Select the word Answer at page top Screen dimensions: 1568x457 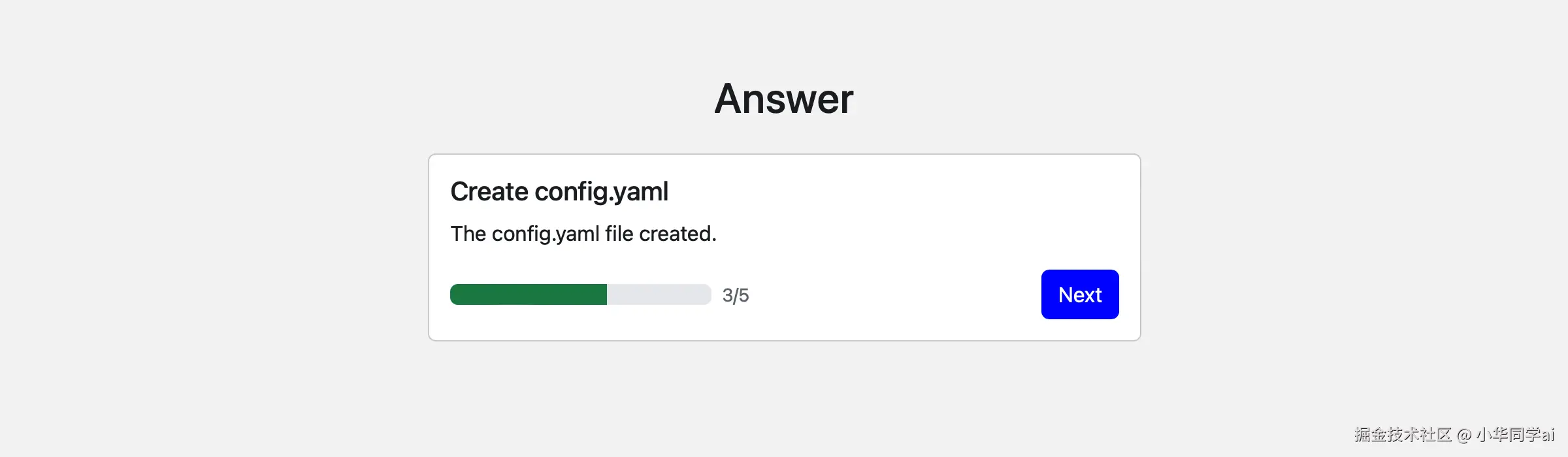pos(783,98)
